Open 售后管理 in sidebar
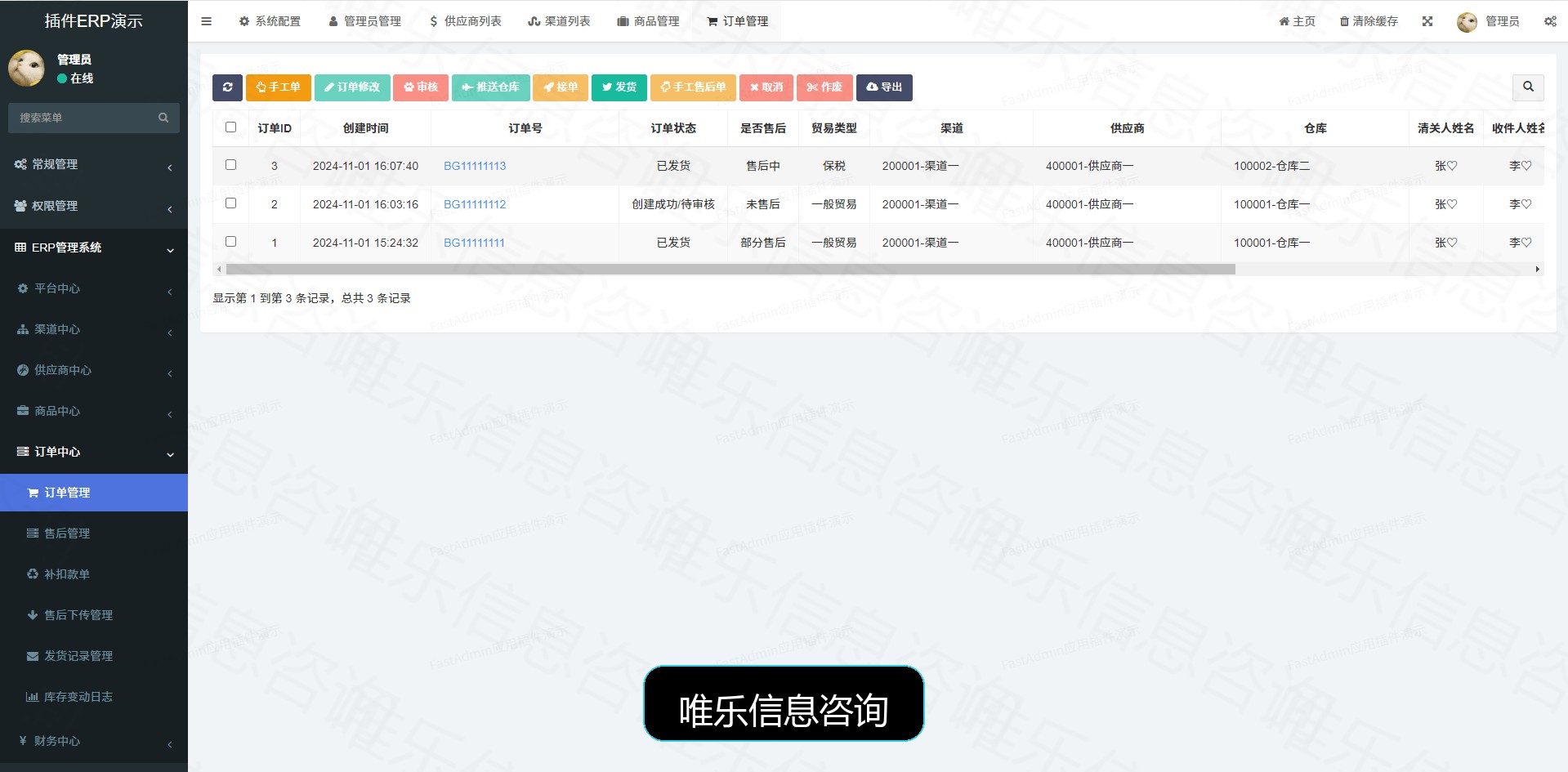The image size is (1568, 772). 94,533
